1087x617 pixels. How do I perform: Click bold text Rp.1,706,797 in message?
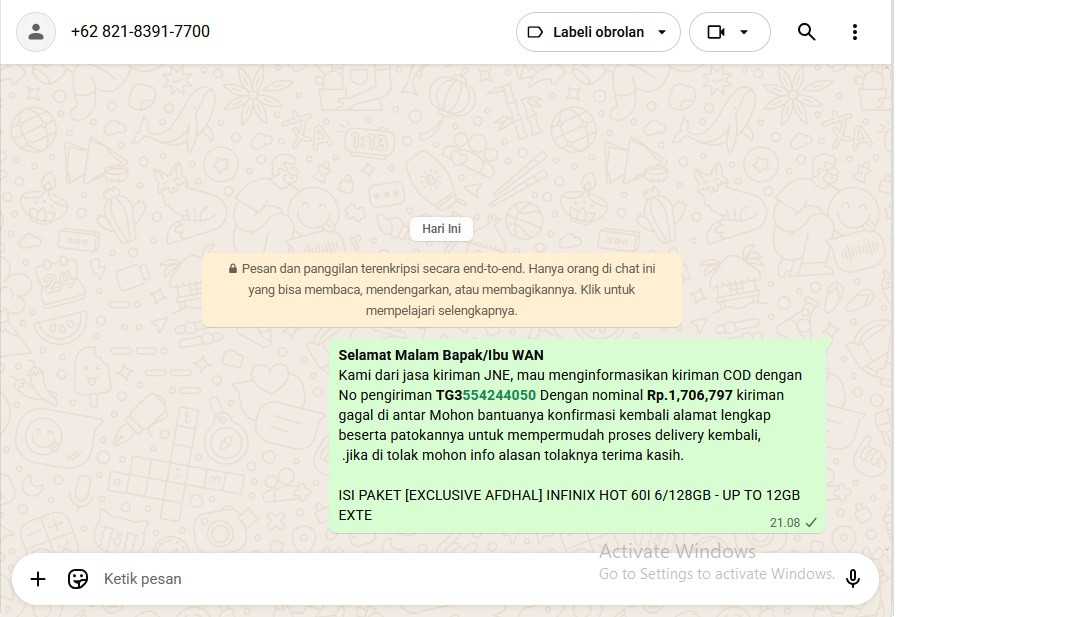click(690, 395)
